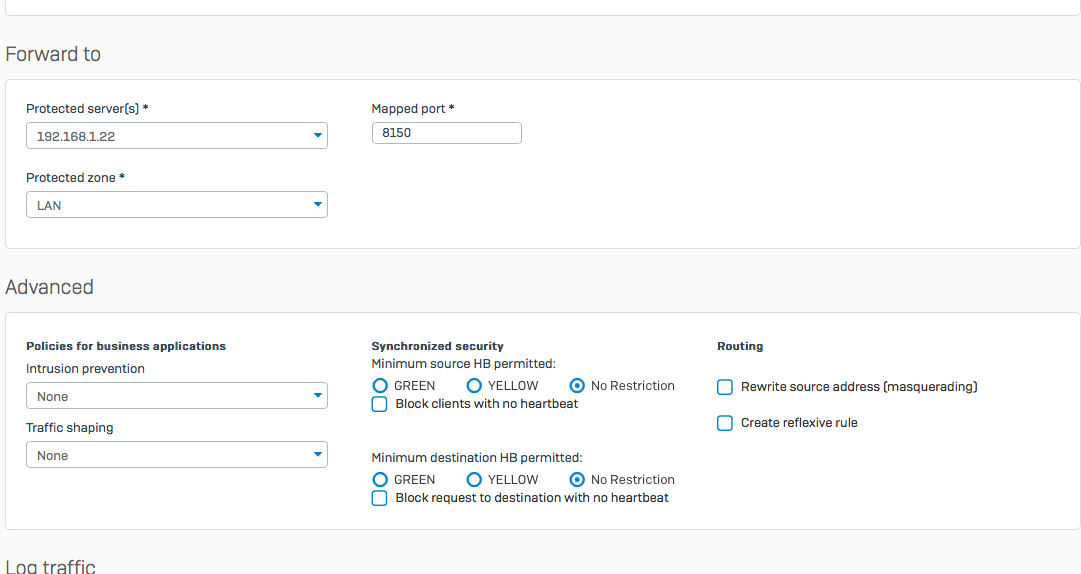The image size is (1081, 574).
Task: Tick the Create reflexive rule checkbox
Action: click(x=725, y=423)
